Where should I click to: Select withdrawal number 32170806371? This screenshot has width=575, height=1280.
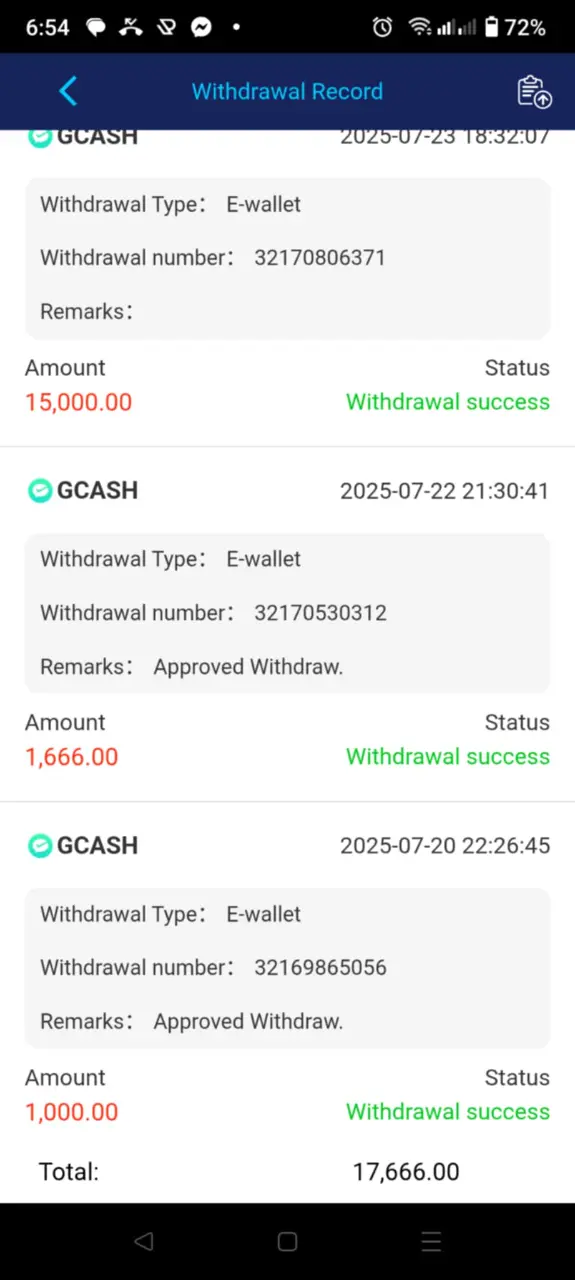coord(320,258)
